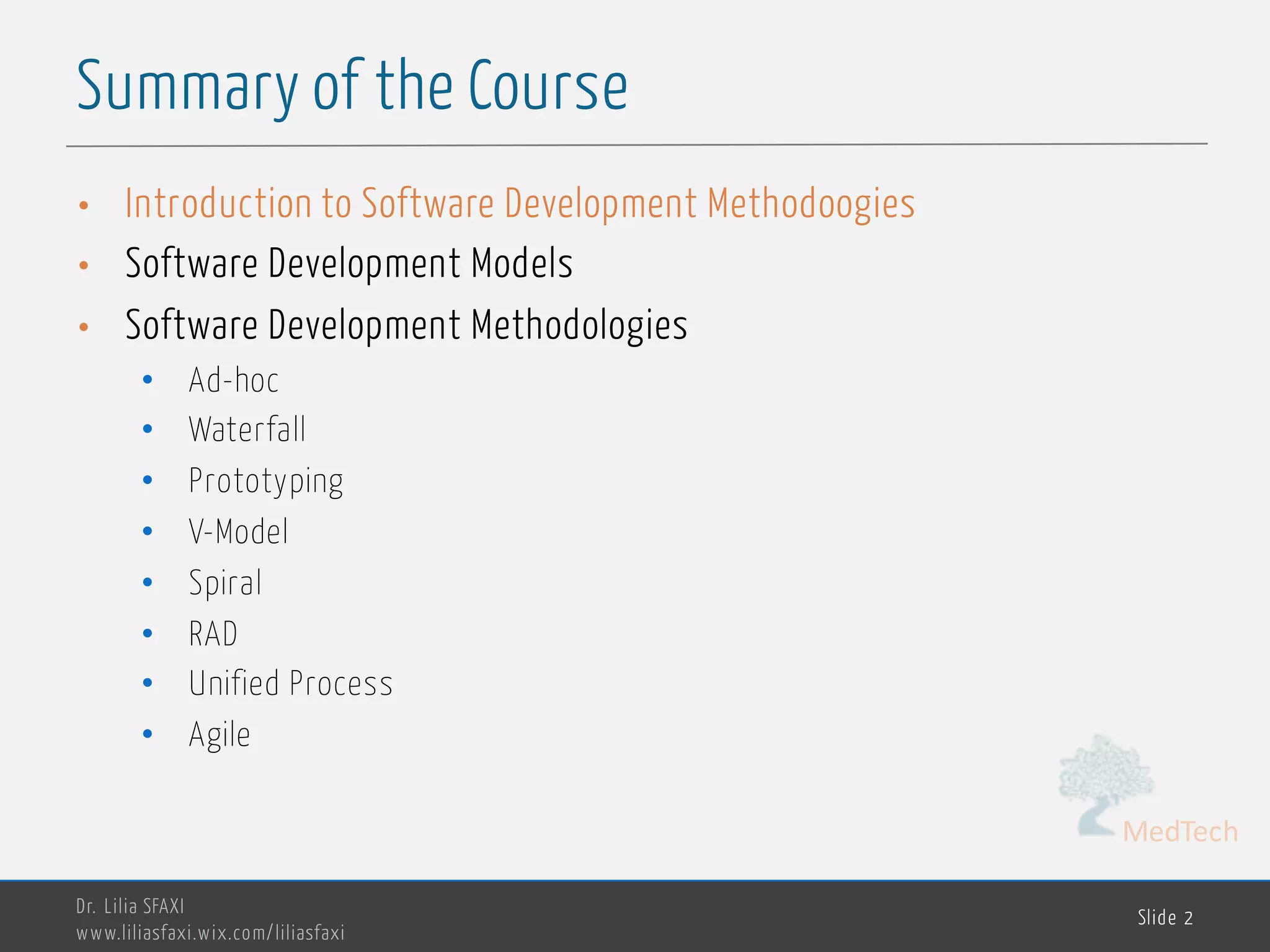Open the liliasfaxi.wix.com website link
Screen dimensions: 1270x952
tap(210, 933)
